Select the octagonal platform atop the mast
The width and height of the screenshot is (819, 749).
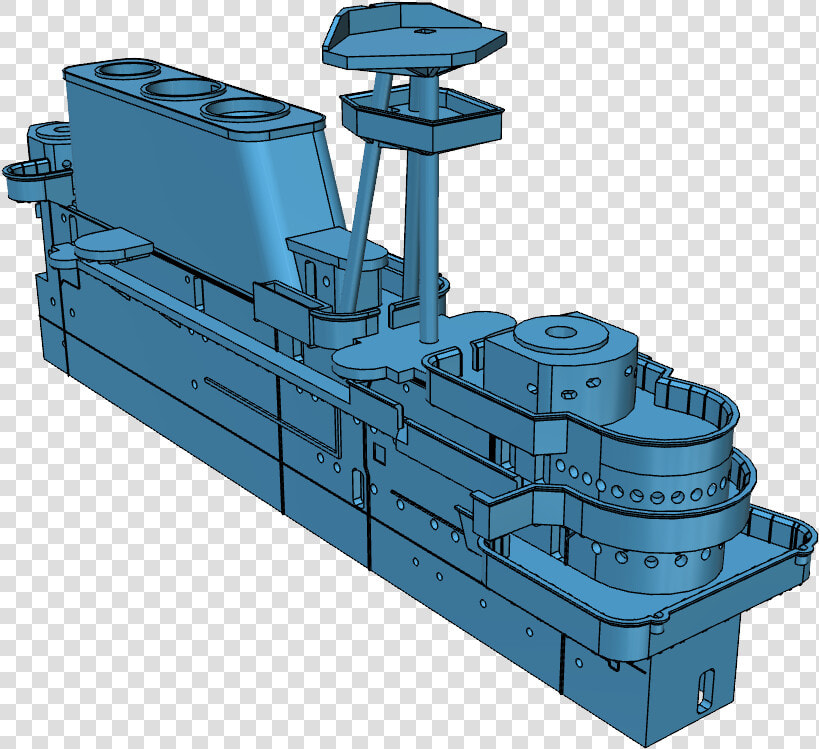pyautogui.click(x=414, y=38)
